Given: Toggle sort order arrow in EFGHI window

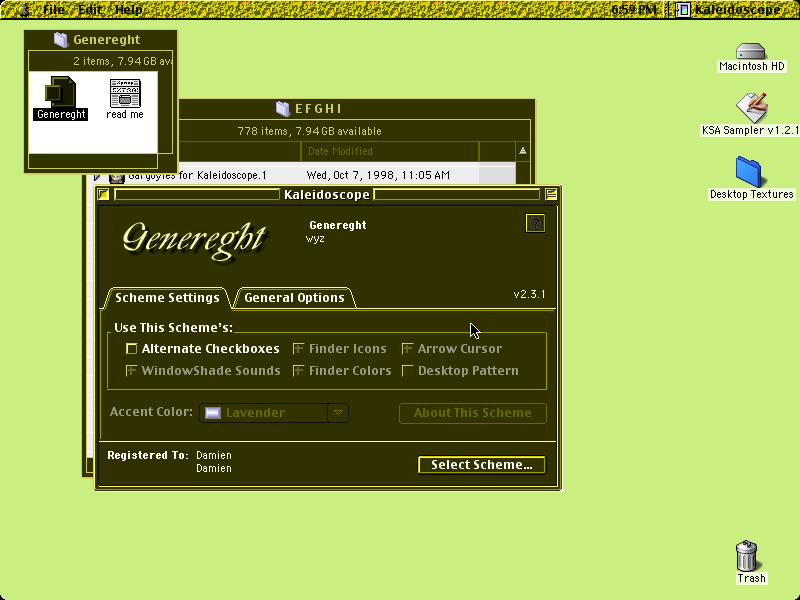Looking at the screenshot, I should (522, 151).
